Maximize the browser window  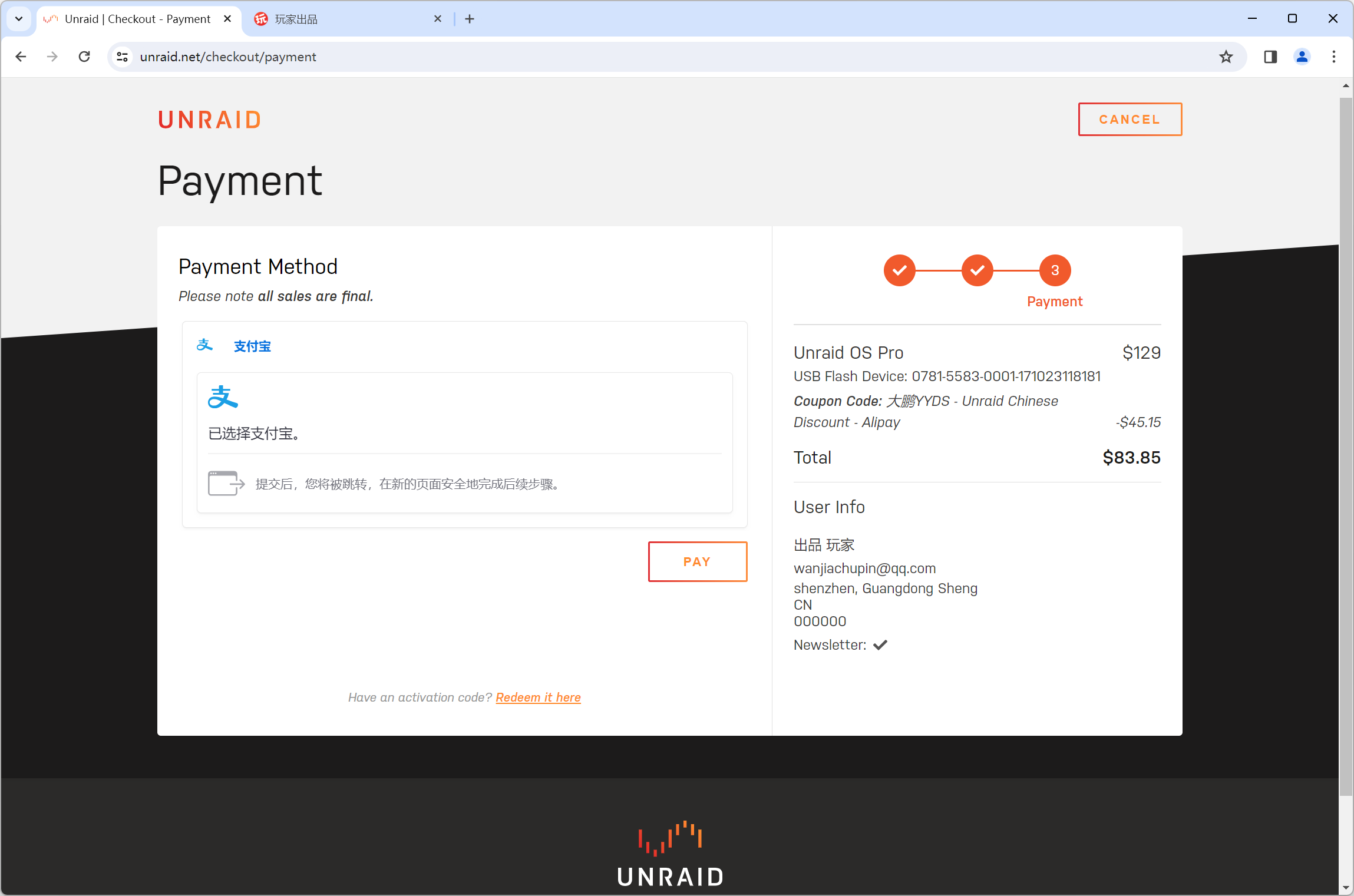1292,19
